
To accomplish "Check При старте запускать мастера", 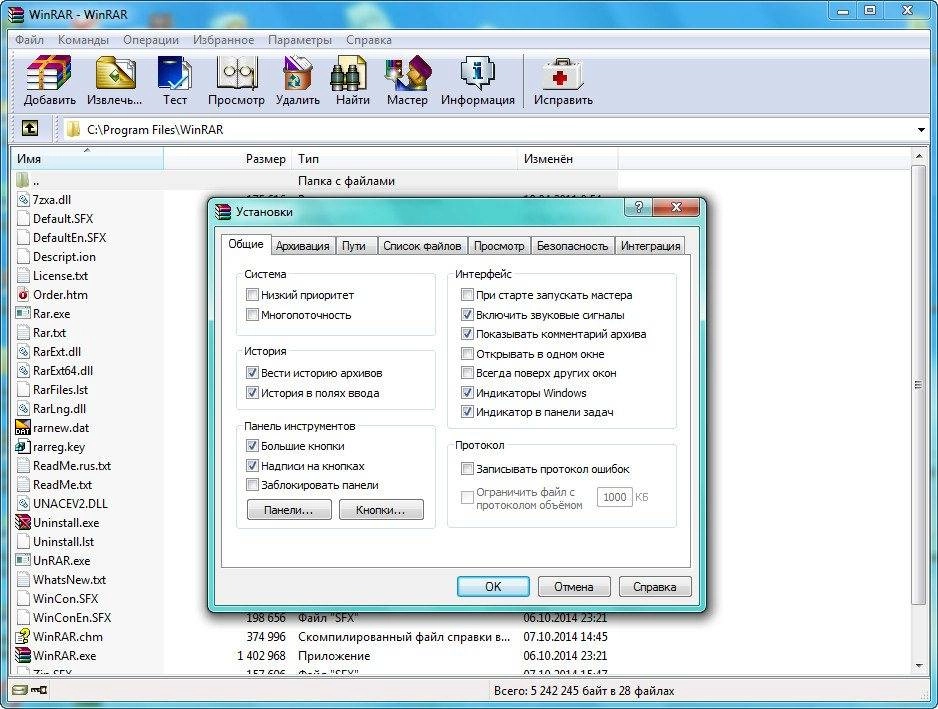I will pos(467,294).
